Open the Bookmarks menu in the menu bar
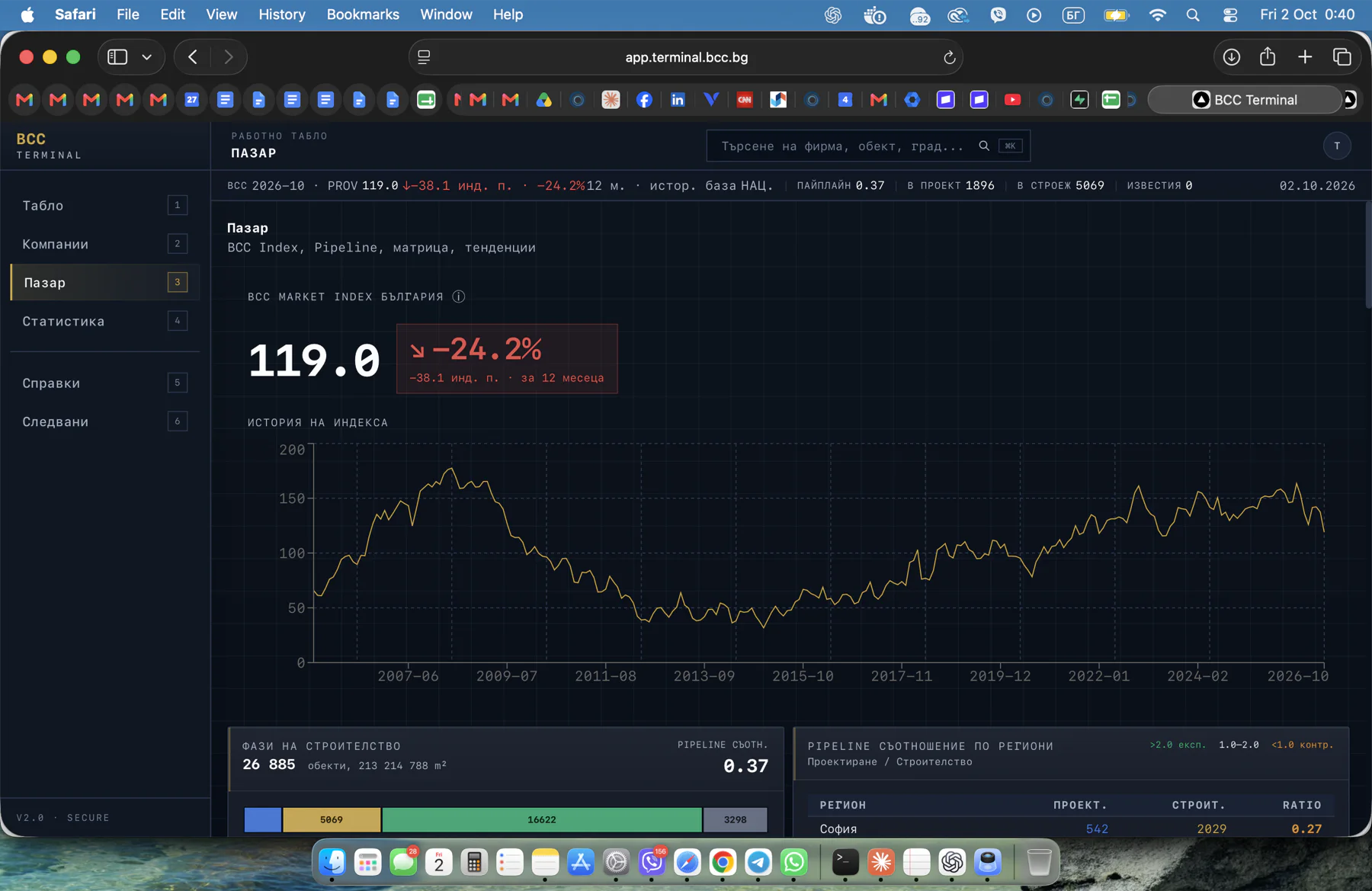 363,14
